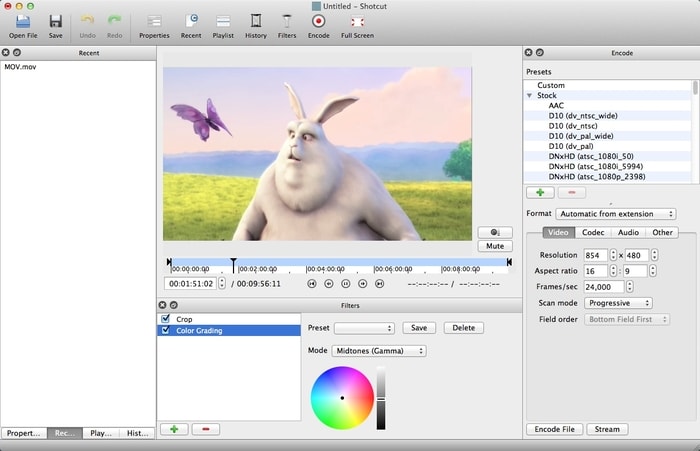The width and height of the screenshot is (700, 451).
Task: Click the Stream button
Action: [x=607, y=429]
